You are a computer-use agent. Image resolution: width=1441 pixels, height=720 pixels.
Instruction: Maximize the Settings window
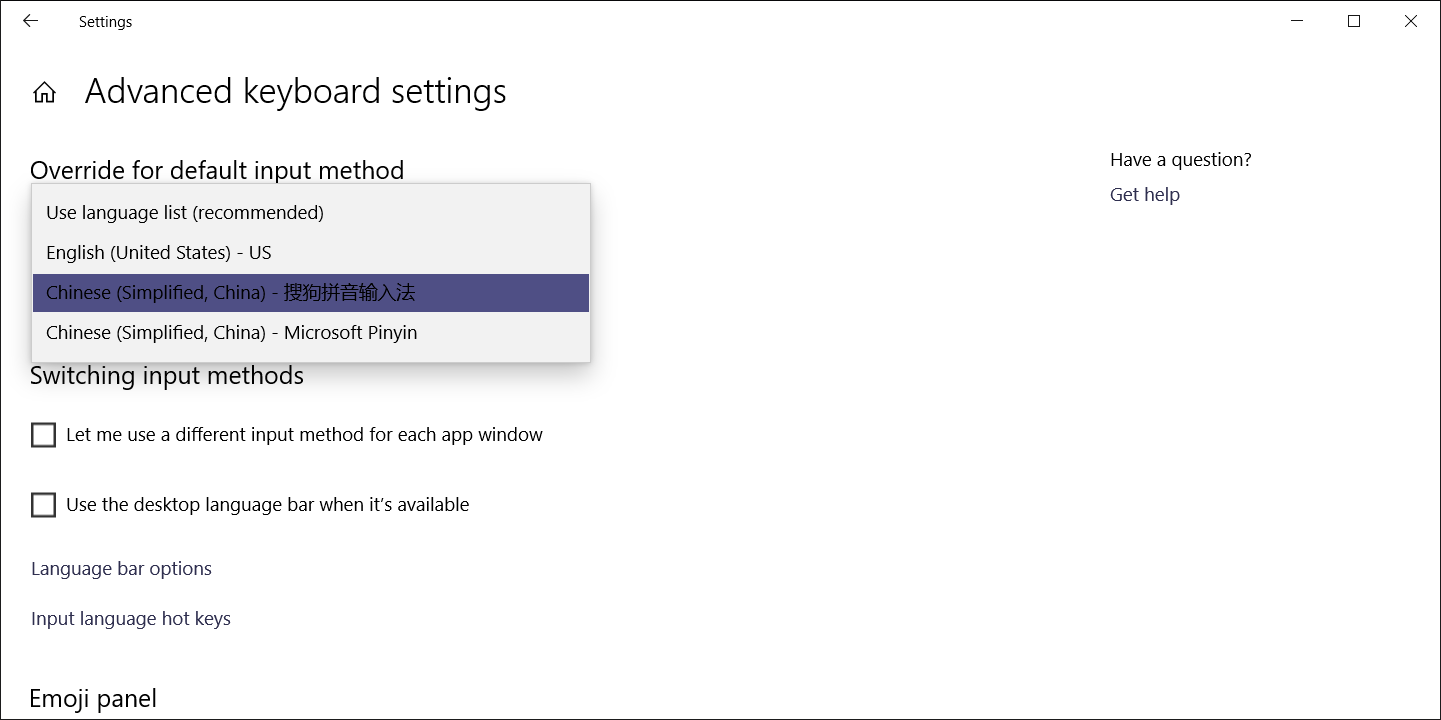point(1354,21)
